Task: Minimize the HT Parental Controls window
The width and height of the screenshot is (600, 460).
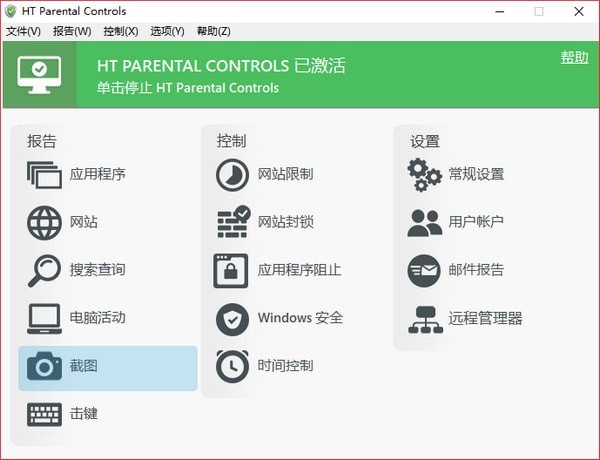Action: pos(499,11)
